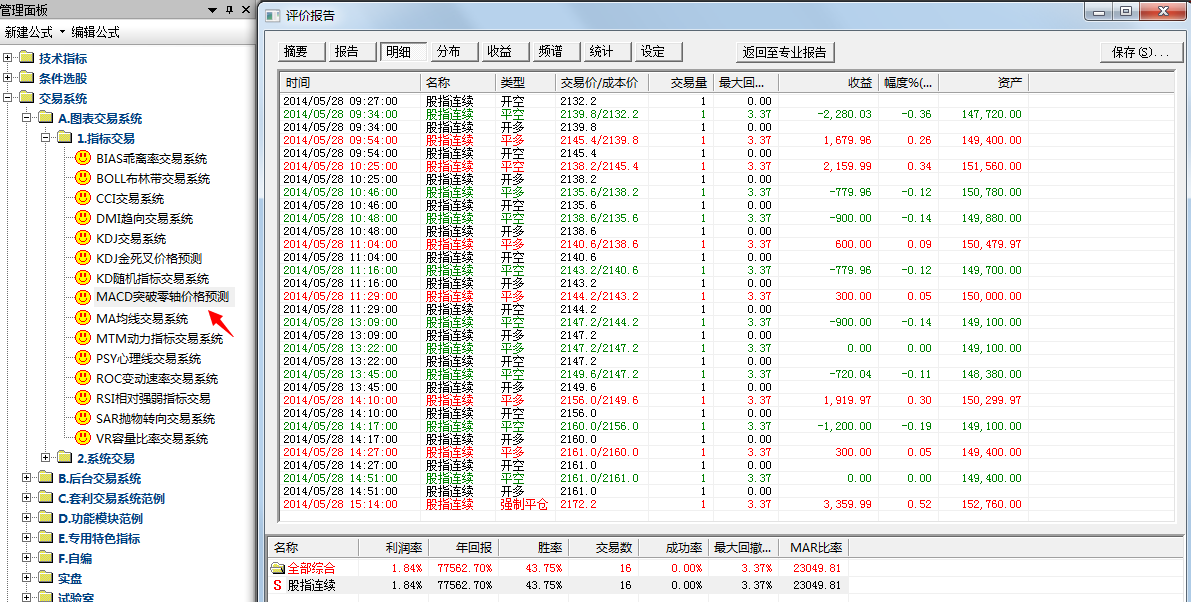1191x602 pixels.
Task: Click the 返回至专业报告 button
Action: click(x=784, y=52)
